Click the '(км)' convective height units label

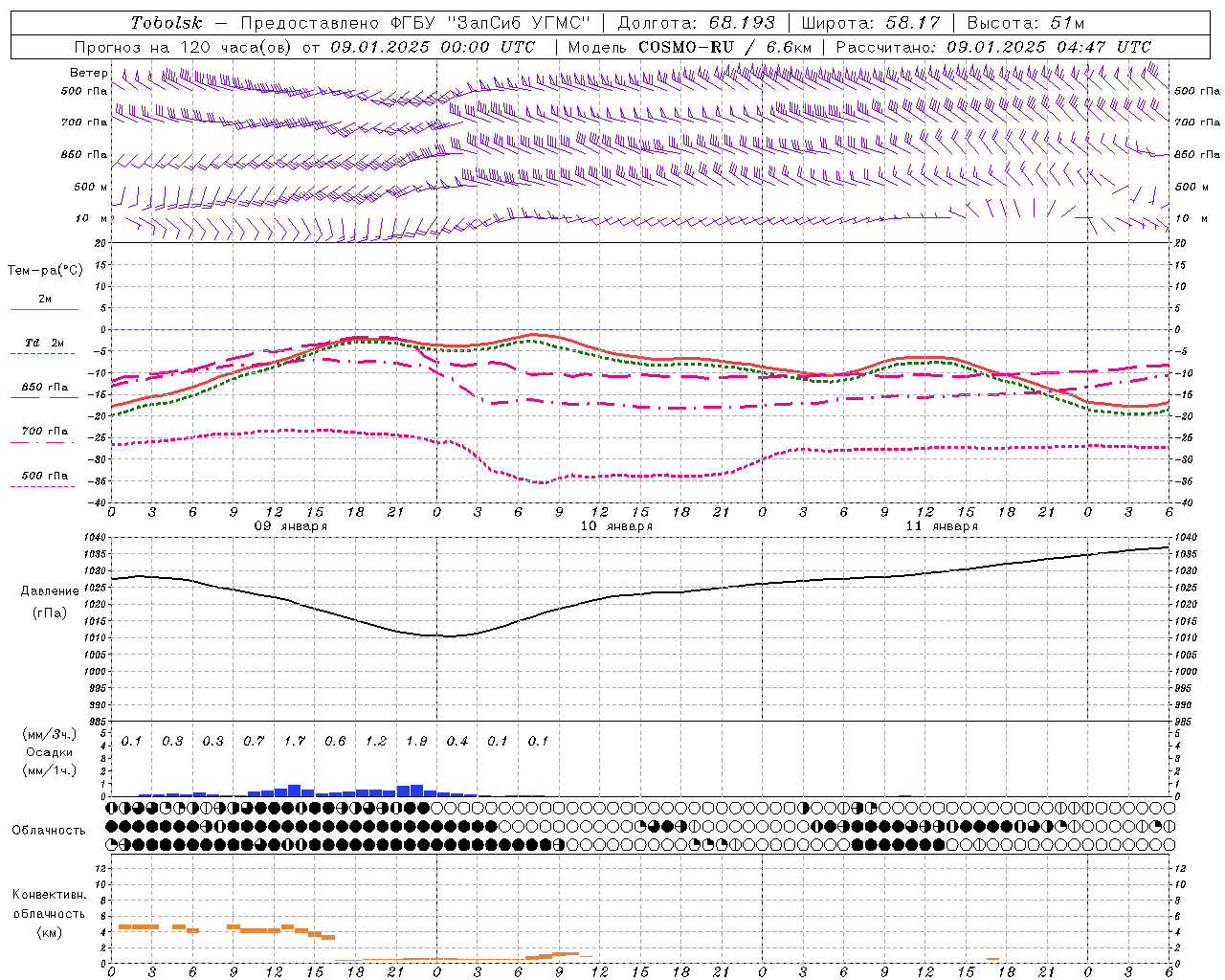(50, 932)
